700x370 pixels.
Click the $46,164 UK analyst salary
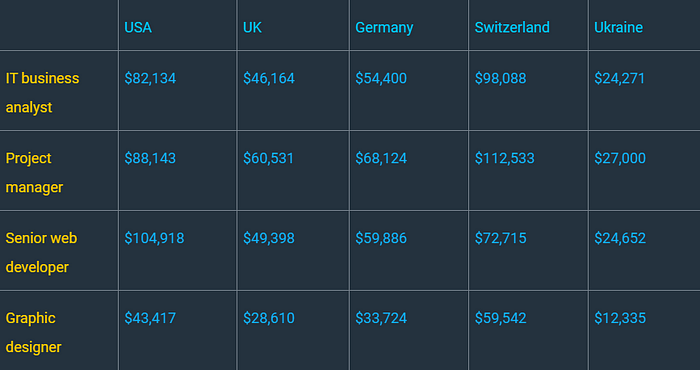[269, 79]
